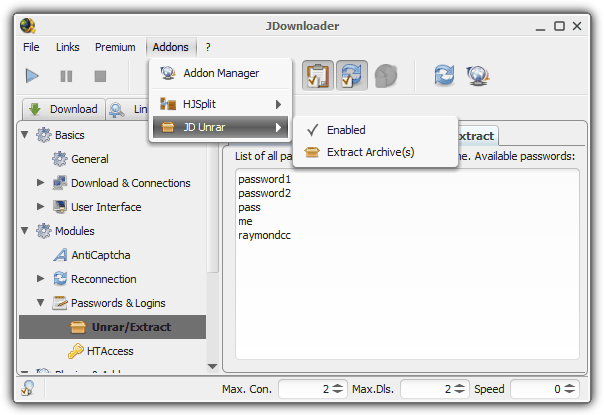
Task: Switch to the Download tab
Action: (63, 109)
